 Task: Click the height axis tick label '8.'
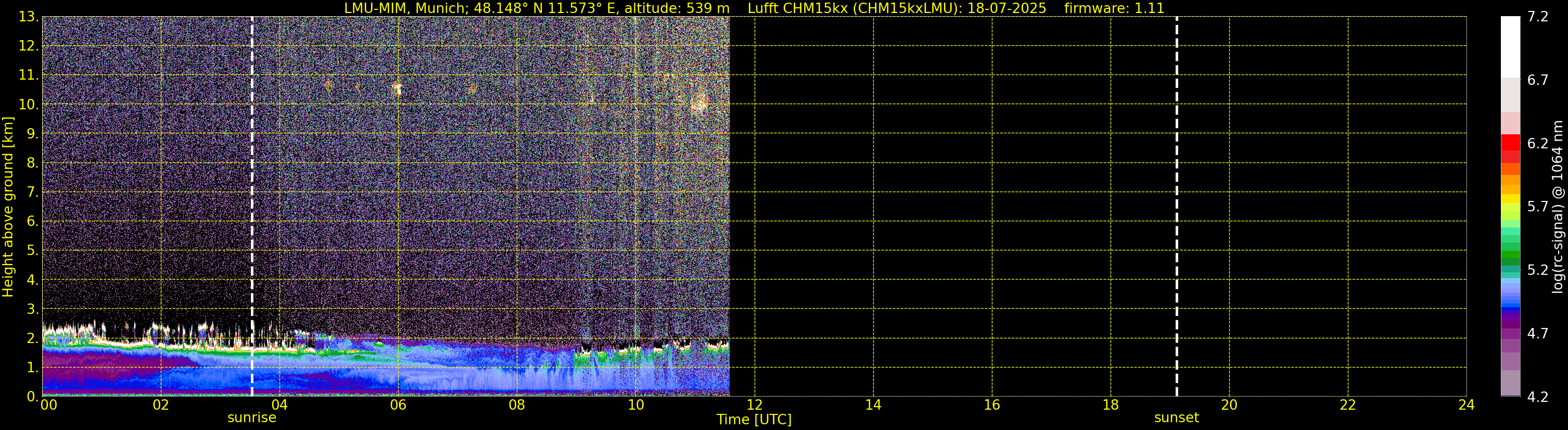(32, 163)
